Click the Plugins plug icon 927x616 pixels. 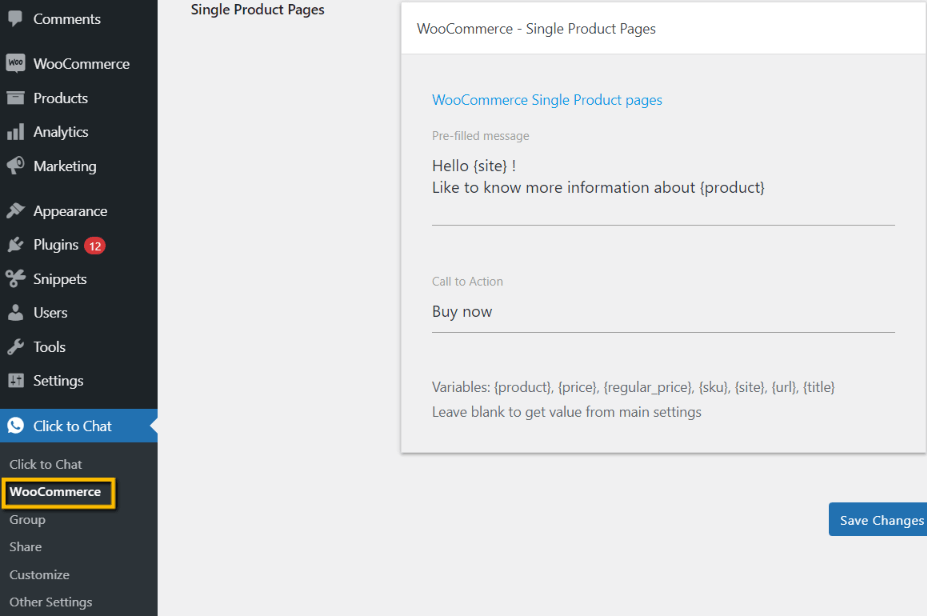(15, 245)
